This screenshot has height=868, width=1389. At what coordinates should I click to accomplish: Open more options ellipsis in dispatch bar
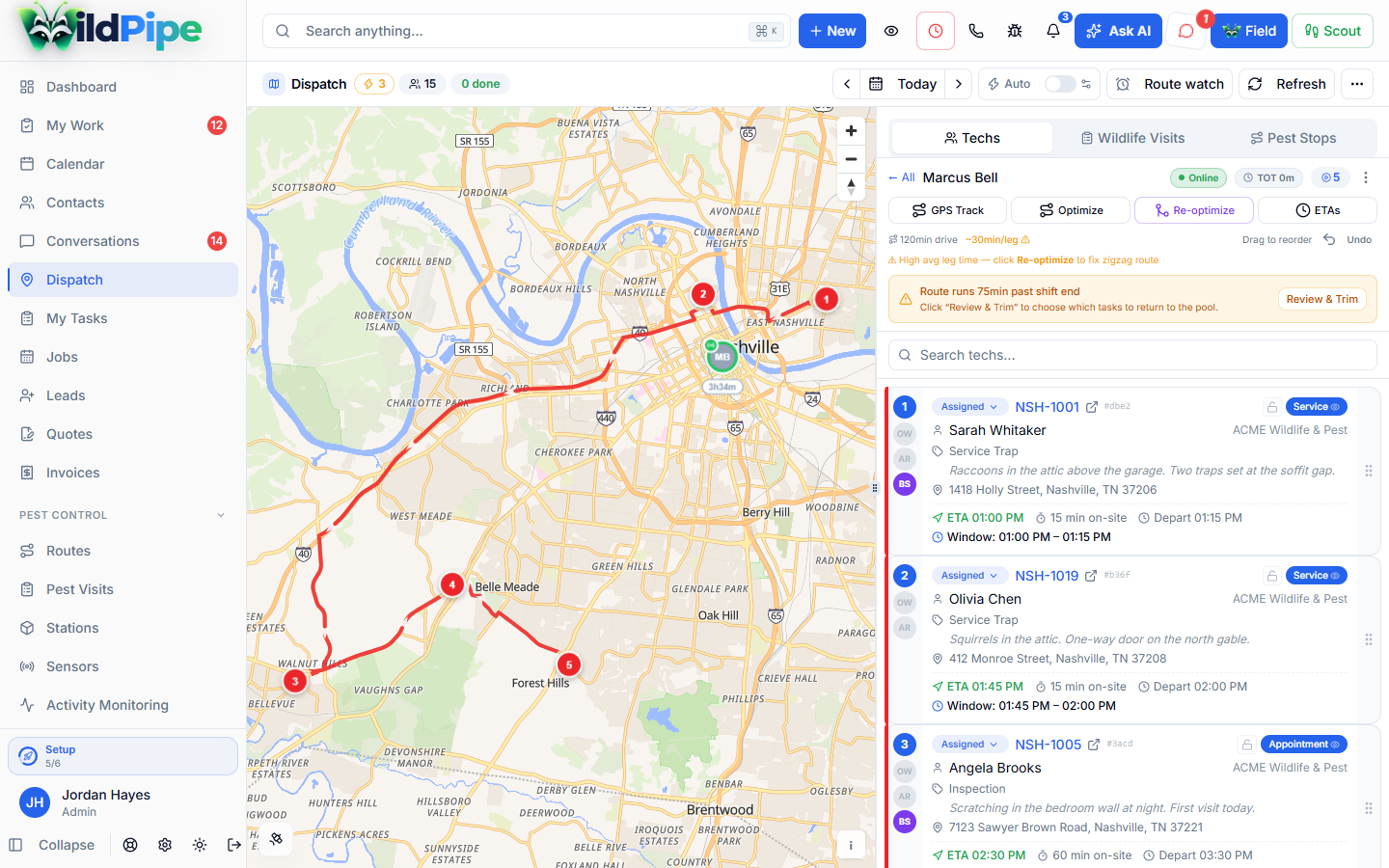tap(1357, 84)
